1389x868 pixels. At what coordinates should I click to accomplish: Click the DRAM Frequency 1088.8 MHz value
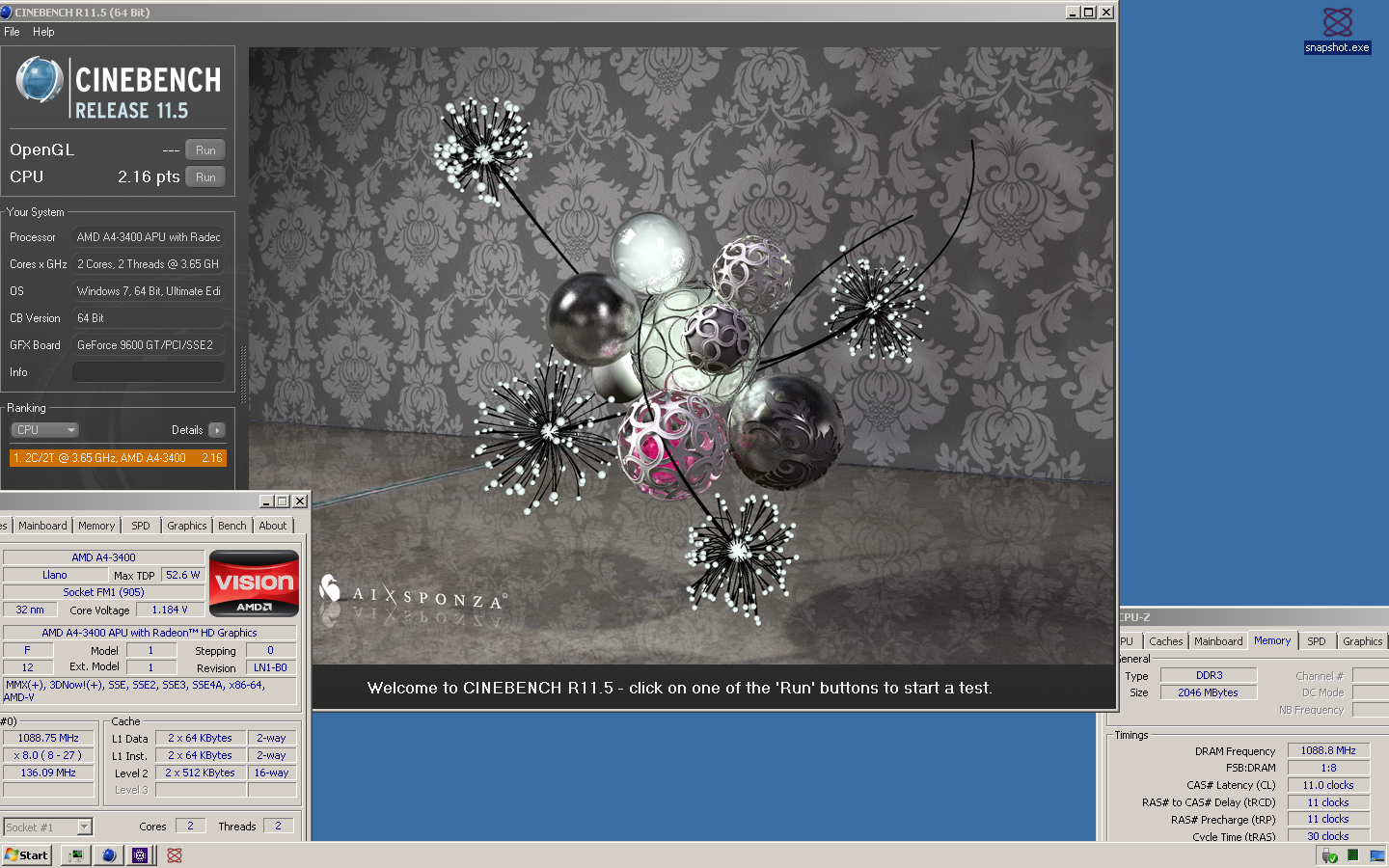click(x=1328, y=750)
